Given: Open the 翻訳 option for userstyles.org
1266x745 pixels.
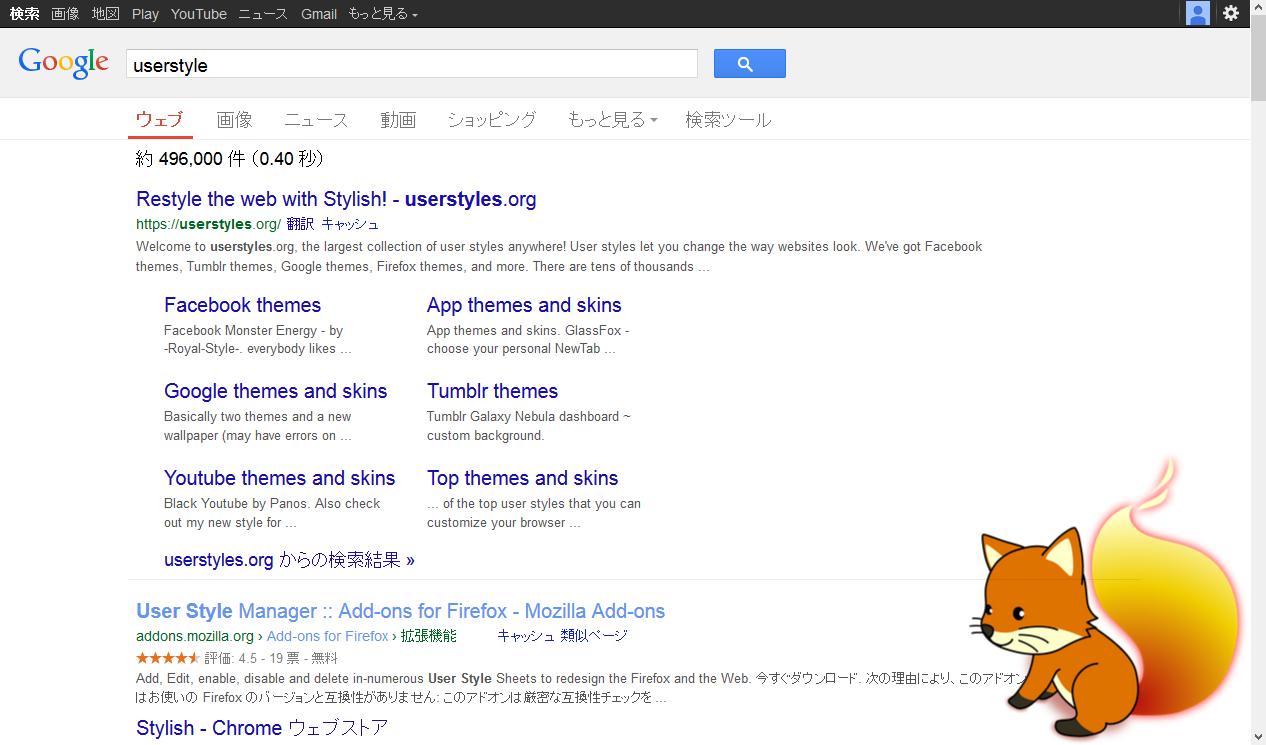Looking at the screenshot, I should (x=299, y=224).
